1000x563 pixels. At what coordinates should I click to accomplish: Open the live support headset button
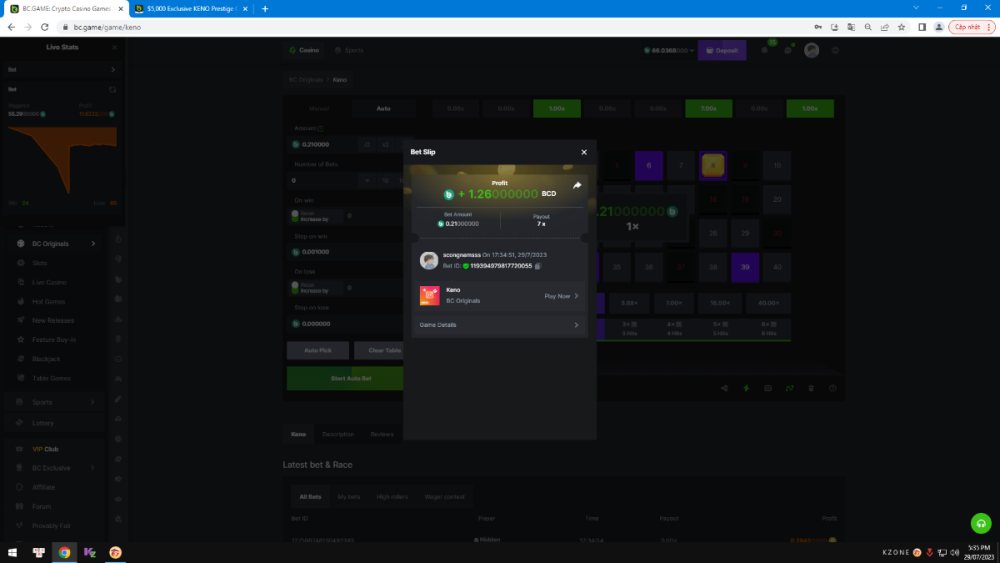tap(981, 523)
